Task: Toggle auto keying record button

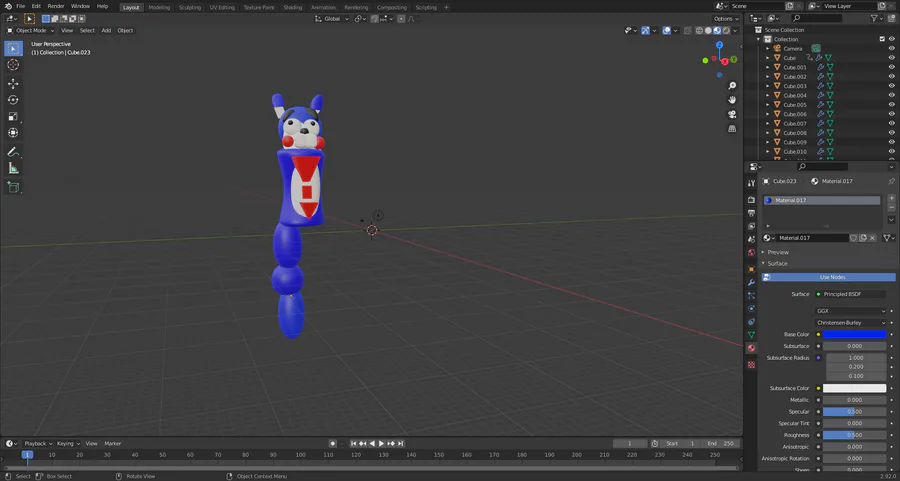Action: 332,444
